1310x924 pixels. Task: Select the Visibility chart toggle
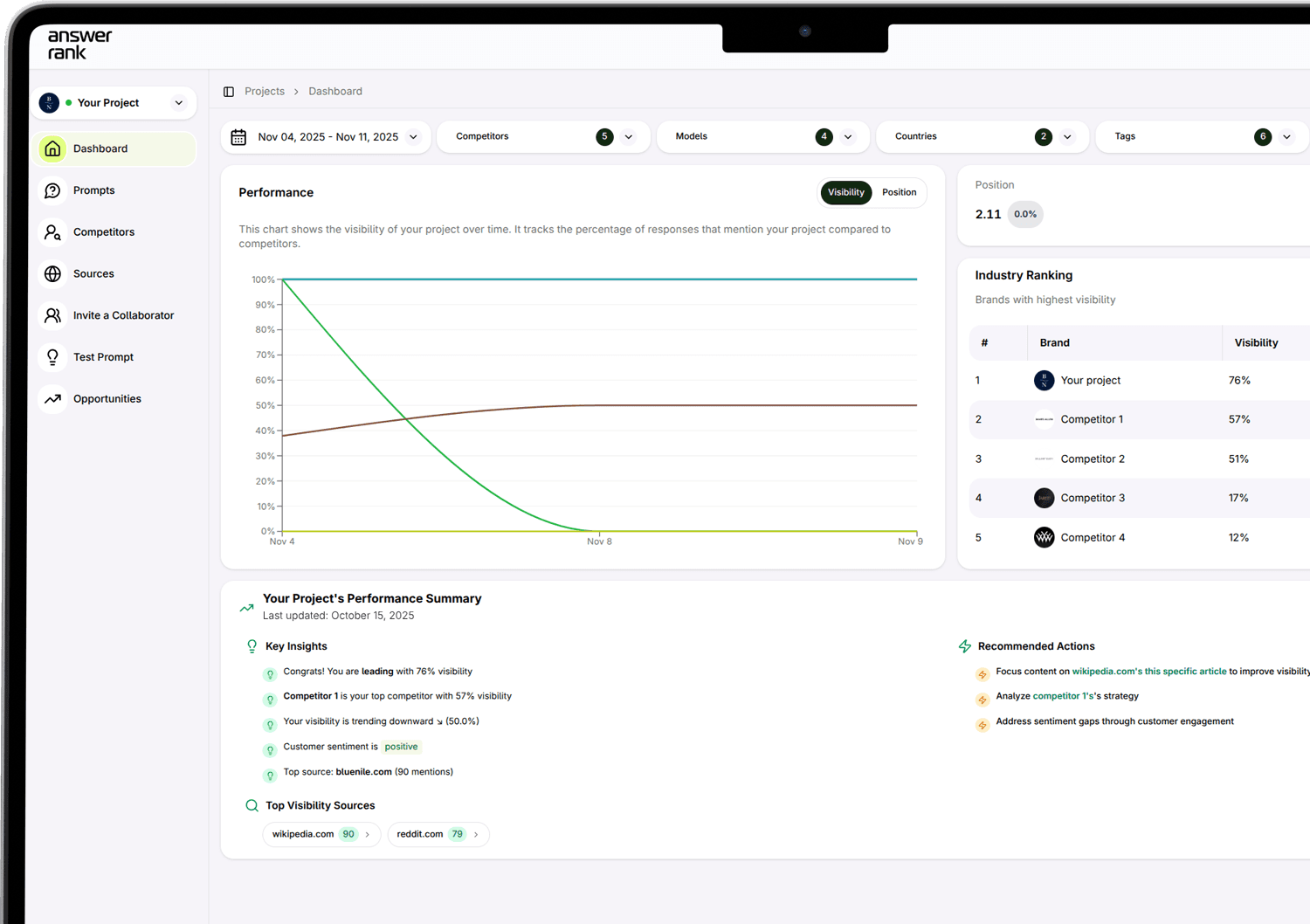[845, 192]
